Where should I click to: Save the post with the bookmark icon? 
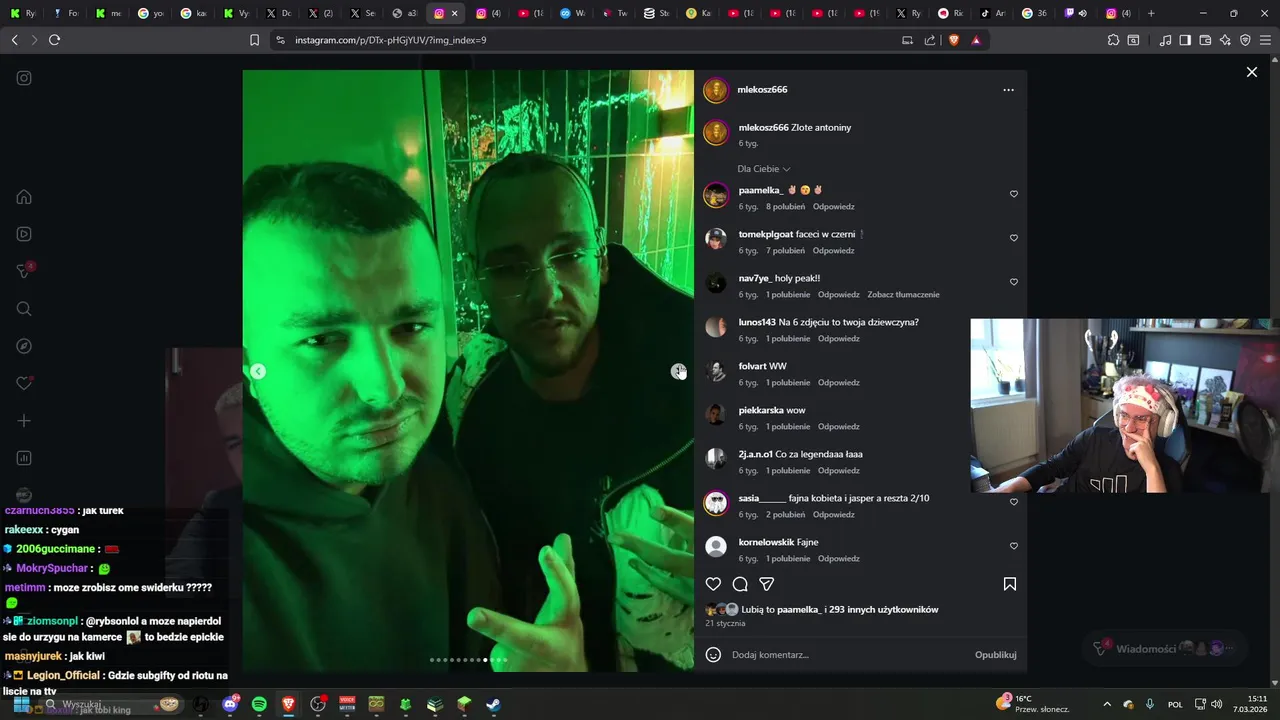(1010, 584)
